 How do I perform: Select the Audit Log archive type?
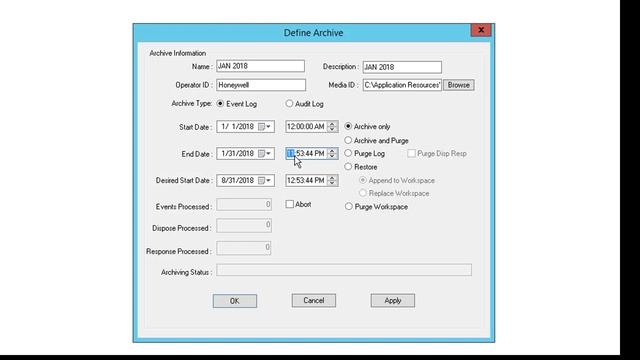pyautogui.click(x=289, y=104)
